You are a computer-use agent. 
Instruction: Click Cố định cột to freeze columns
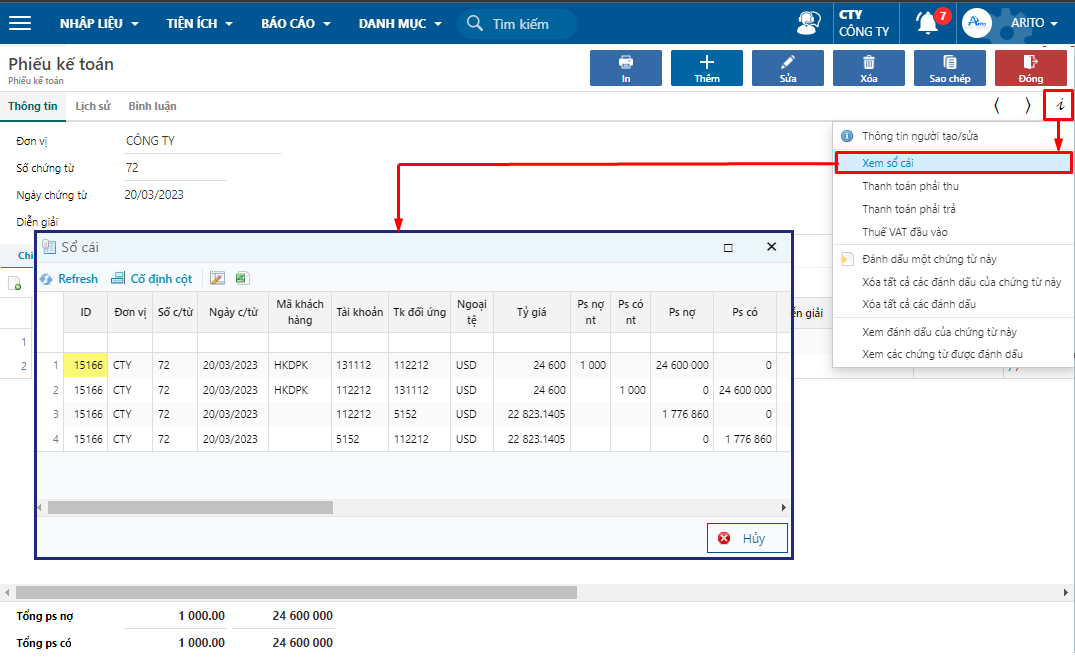[x=152, y=279]
